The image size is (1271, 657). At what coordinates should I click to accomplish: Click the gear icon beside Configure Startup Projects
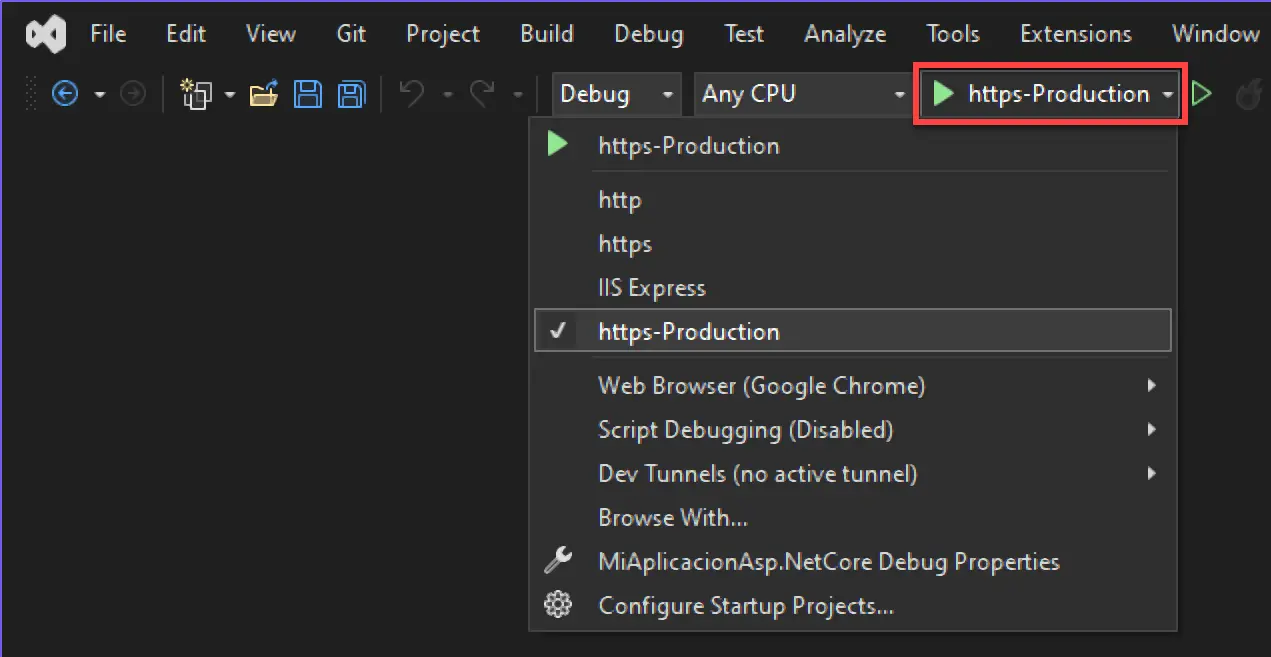click(557, 605)
